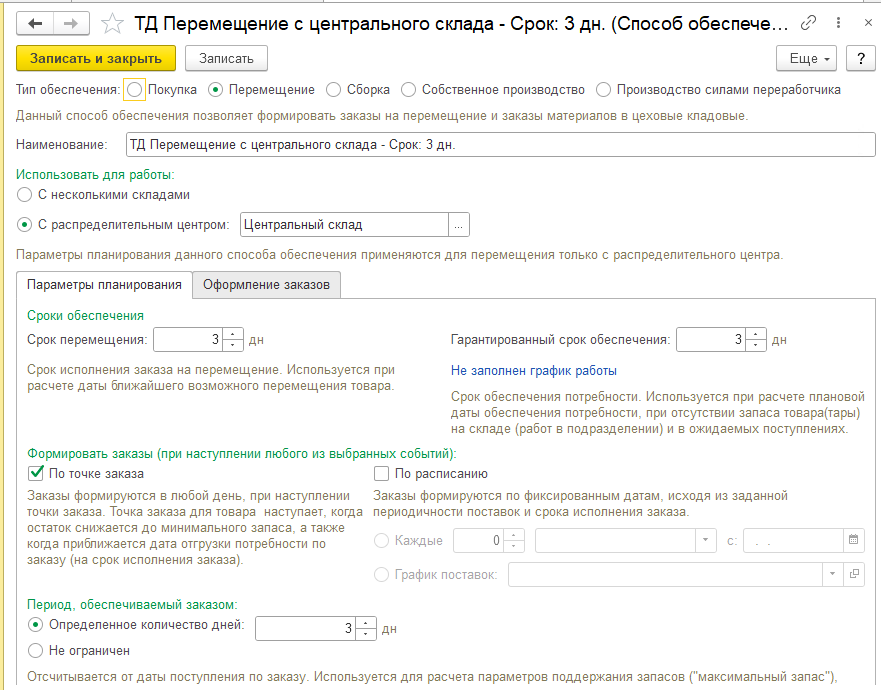
Task: Select the Каждые radio option
Action: [x=382, y=541]
